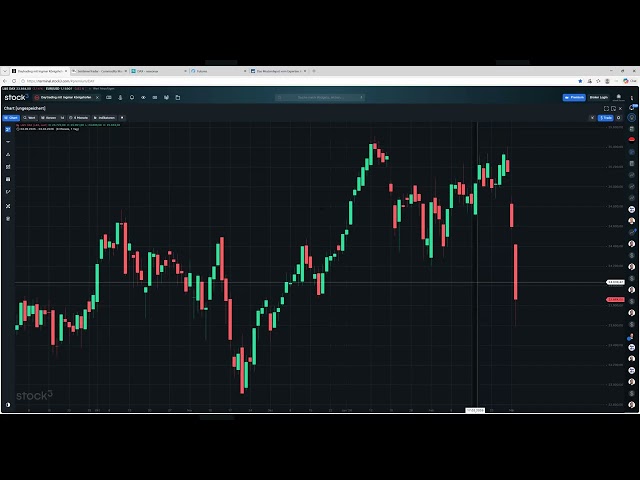
Task: Click the fullscreen icon of the chart widget
Action: (606, 109)
